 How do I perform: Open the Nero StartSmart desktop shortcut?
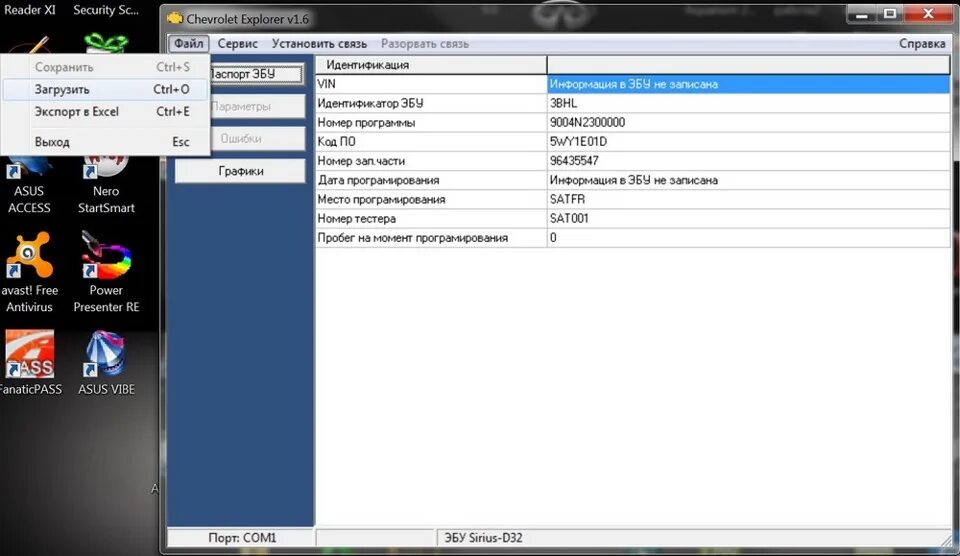pos(106,184)
